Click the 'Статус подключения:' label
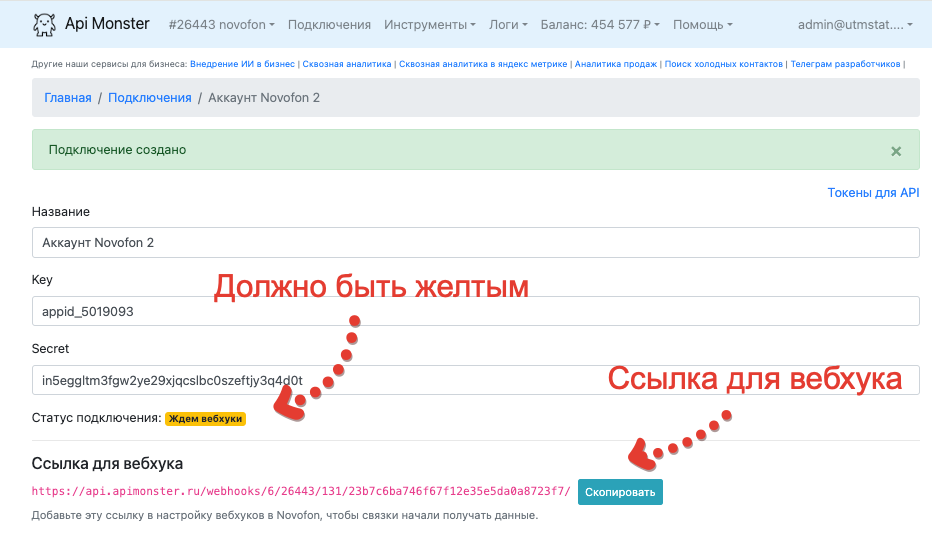The image size is (932, 537). pos(96,418)
